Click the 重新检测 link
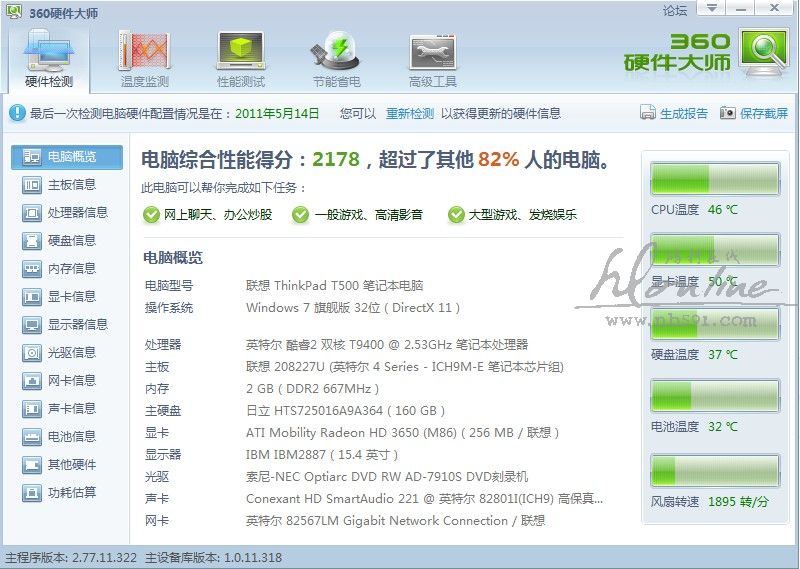Viewport: 800px width, 569px height. click(x=410, y=113)
